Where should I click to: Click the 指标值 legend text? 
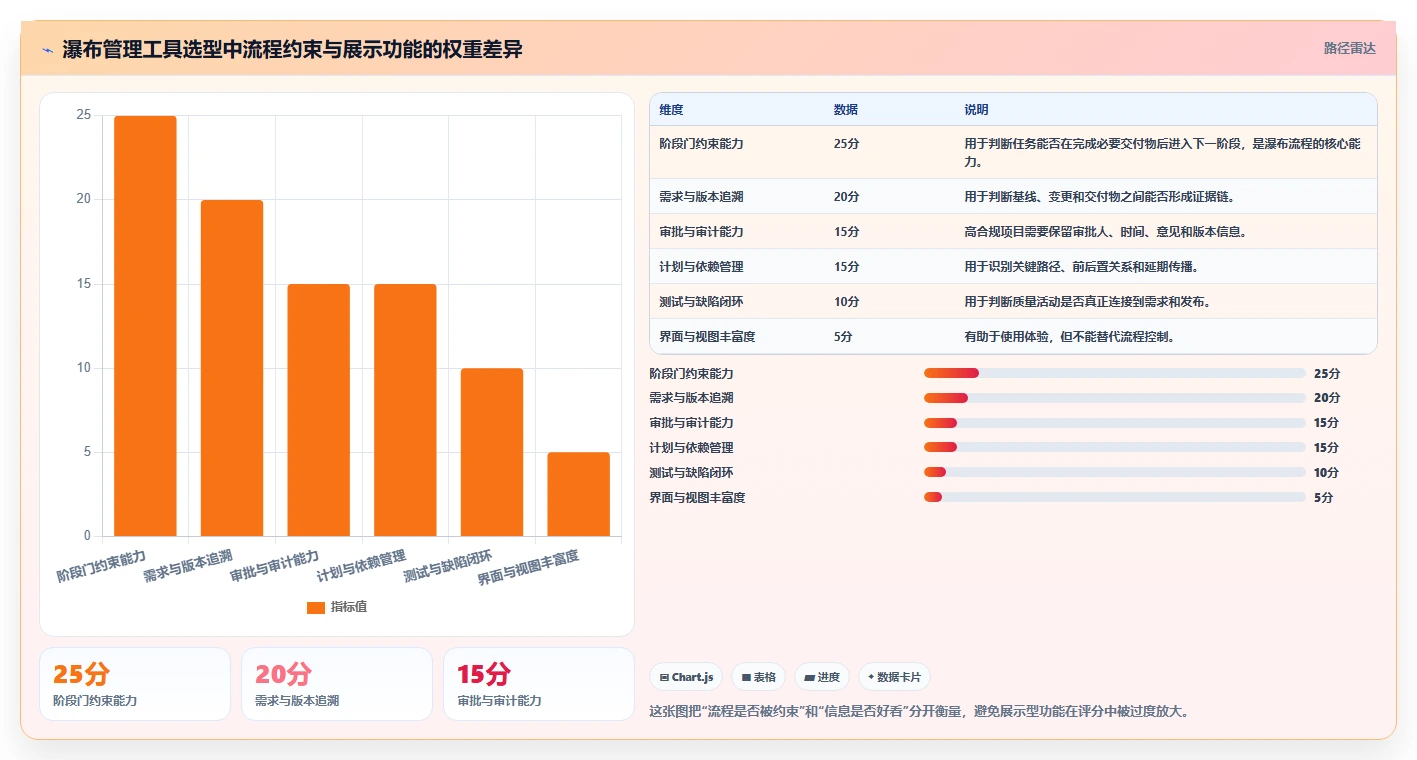coord(349,607)
